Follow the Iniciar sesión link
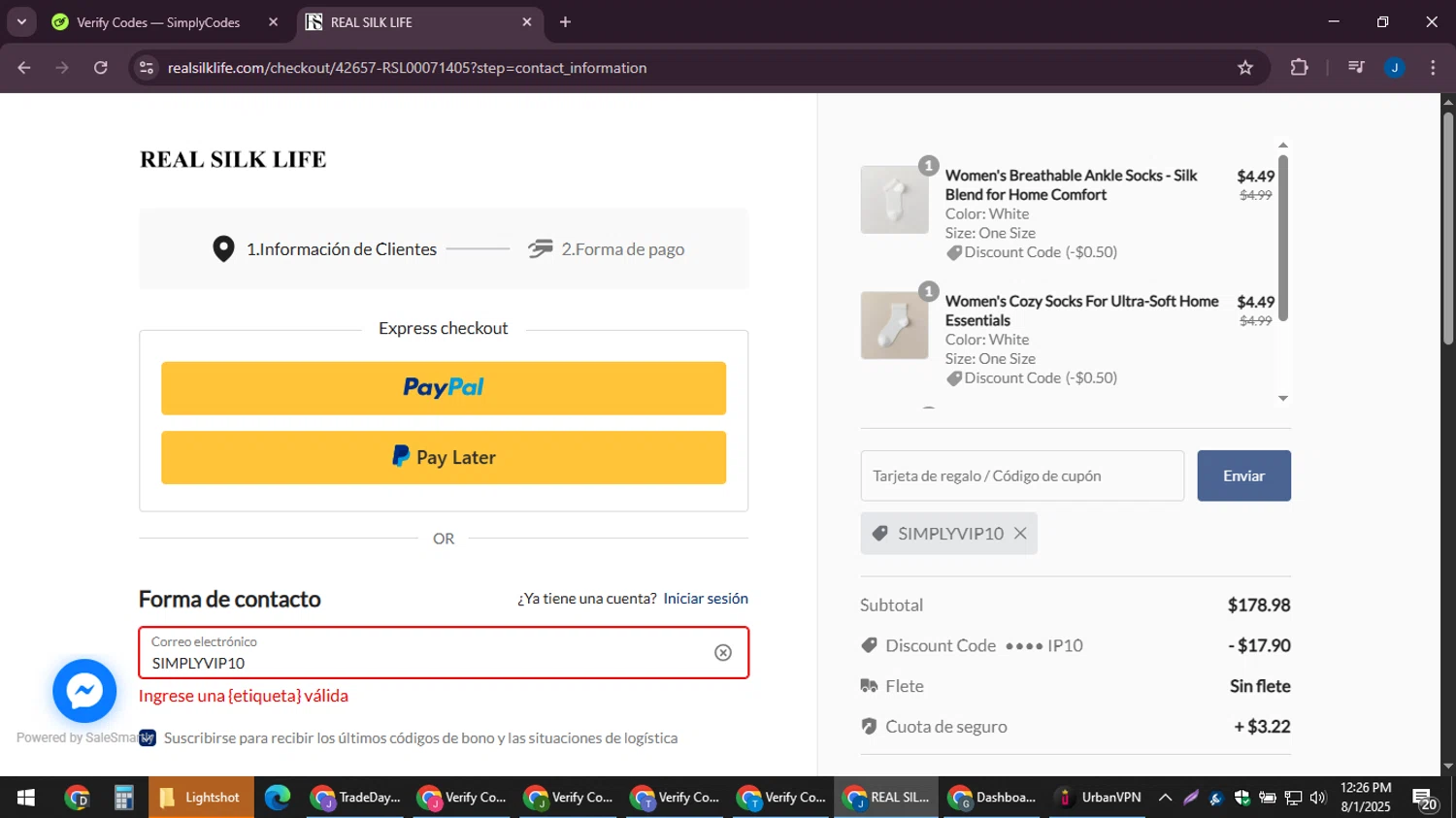 tap(706, 599)
